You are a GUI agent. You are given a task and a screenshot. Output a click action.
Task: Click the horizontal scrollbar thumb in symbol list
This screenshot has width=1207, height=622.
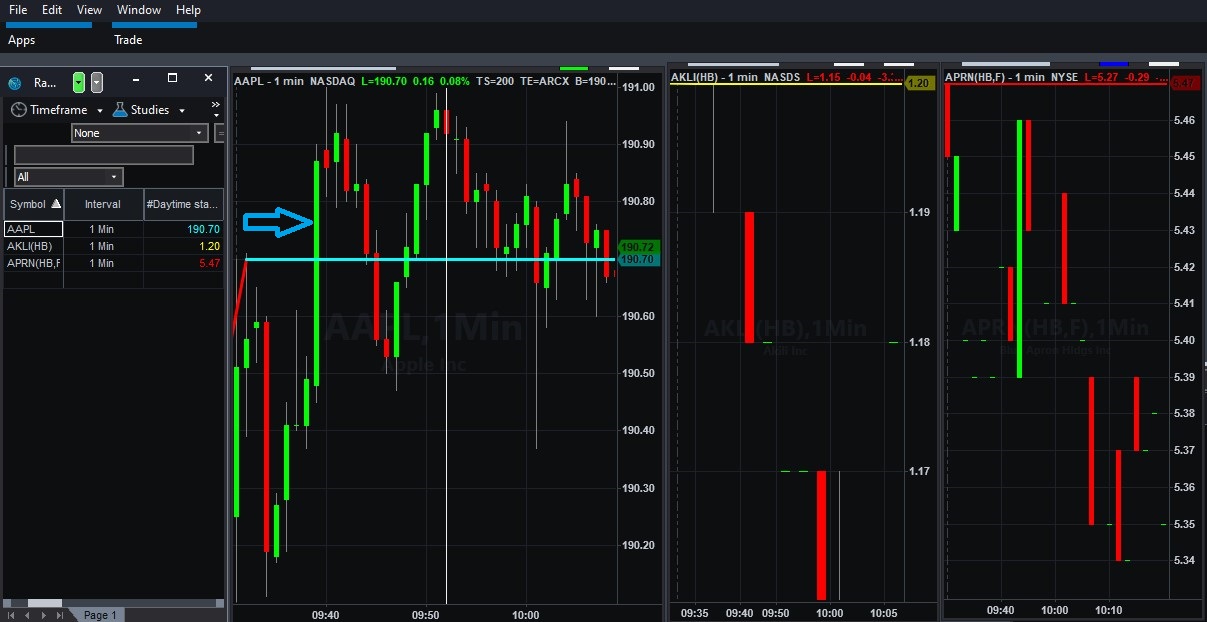tap(45, 603)
